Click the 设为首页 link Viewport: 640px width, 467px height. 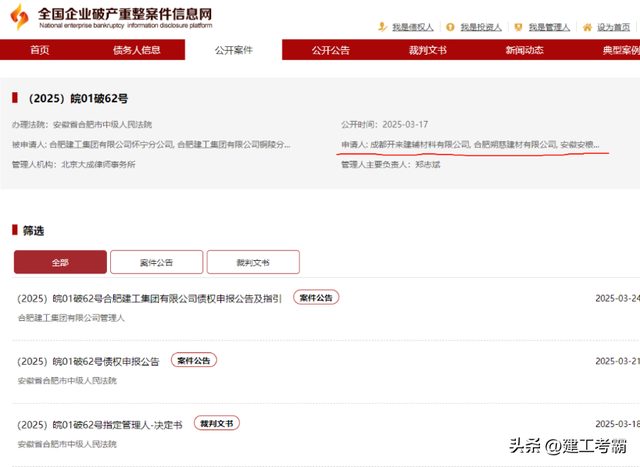click(x=613, y=27)
